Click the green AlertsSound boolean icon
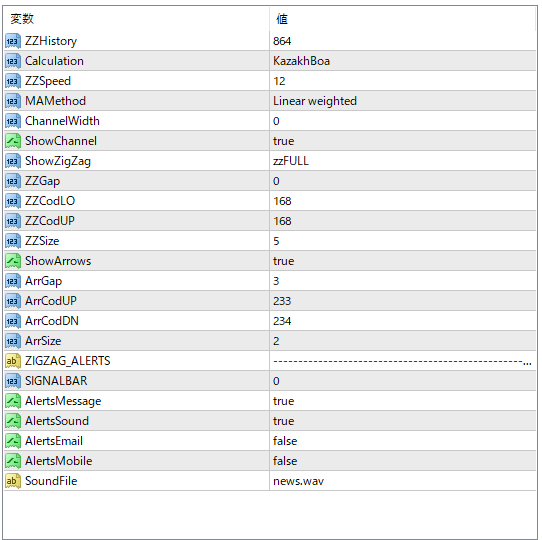Viewport: 542px width, 540px height. 13,421
